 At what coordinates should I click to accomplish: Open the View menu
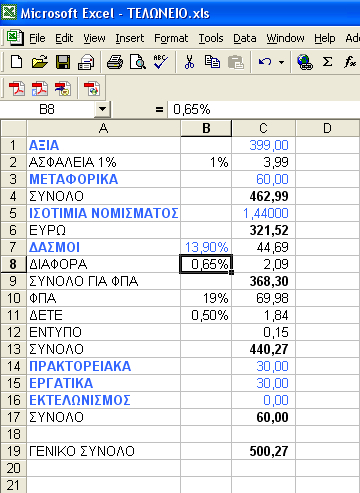[x=94, y=38]
